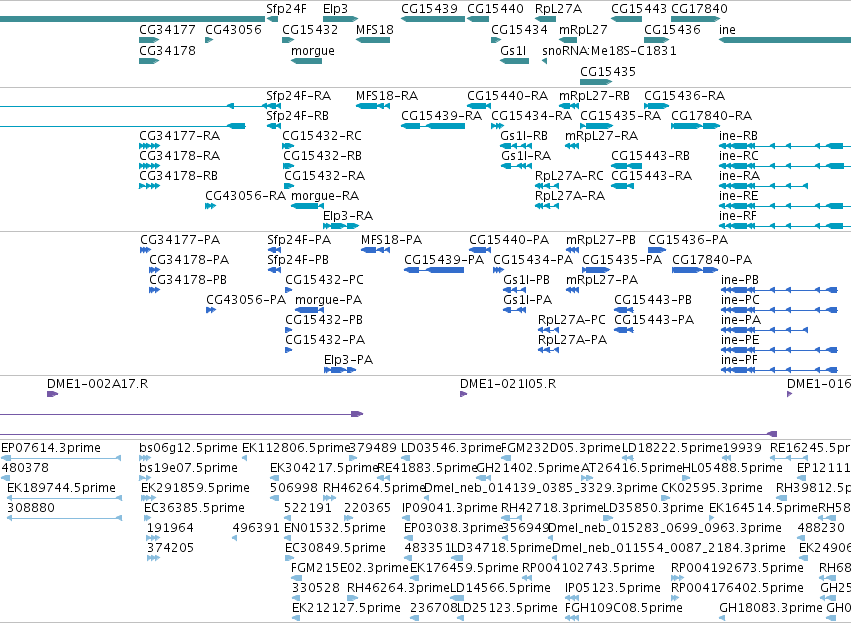
Task: Select the Elp3-RA transcript label
Action: [x=348, y=216]
